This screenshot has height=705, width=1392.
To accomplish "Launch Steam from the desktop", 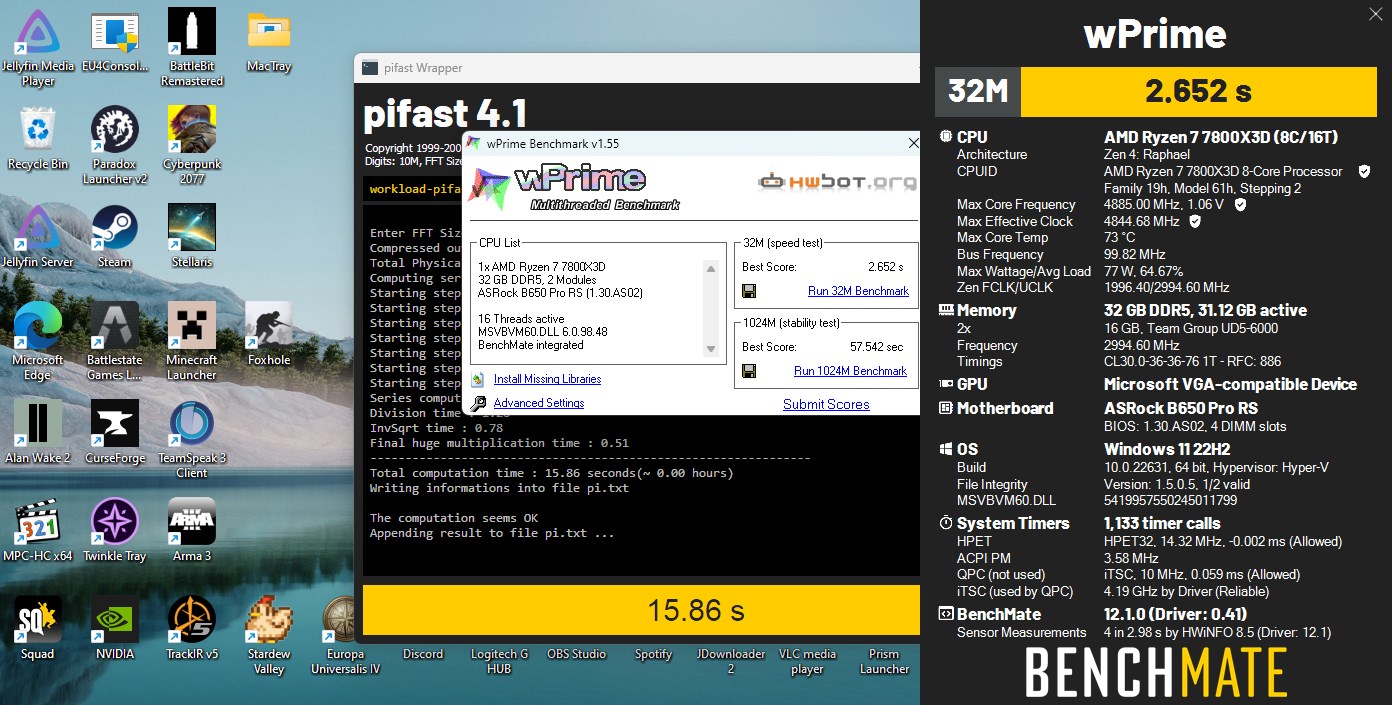I will click(115, 237).
